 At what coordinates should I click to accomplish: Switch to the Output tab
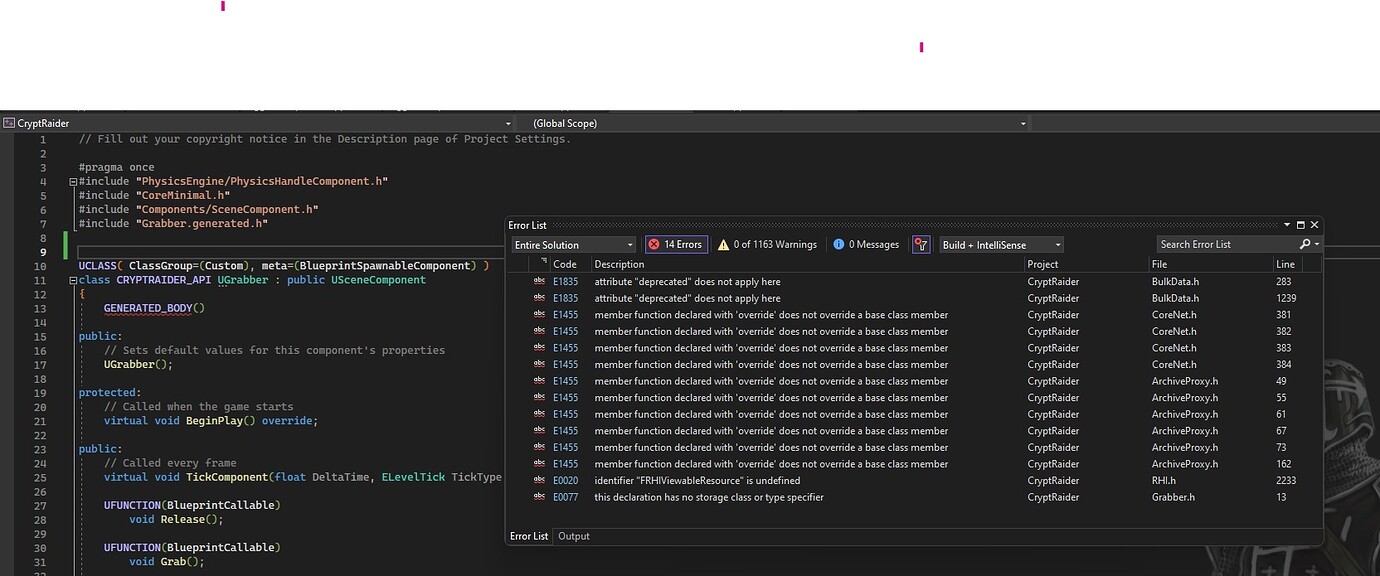point(573,535)
